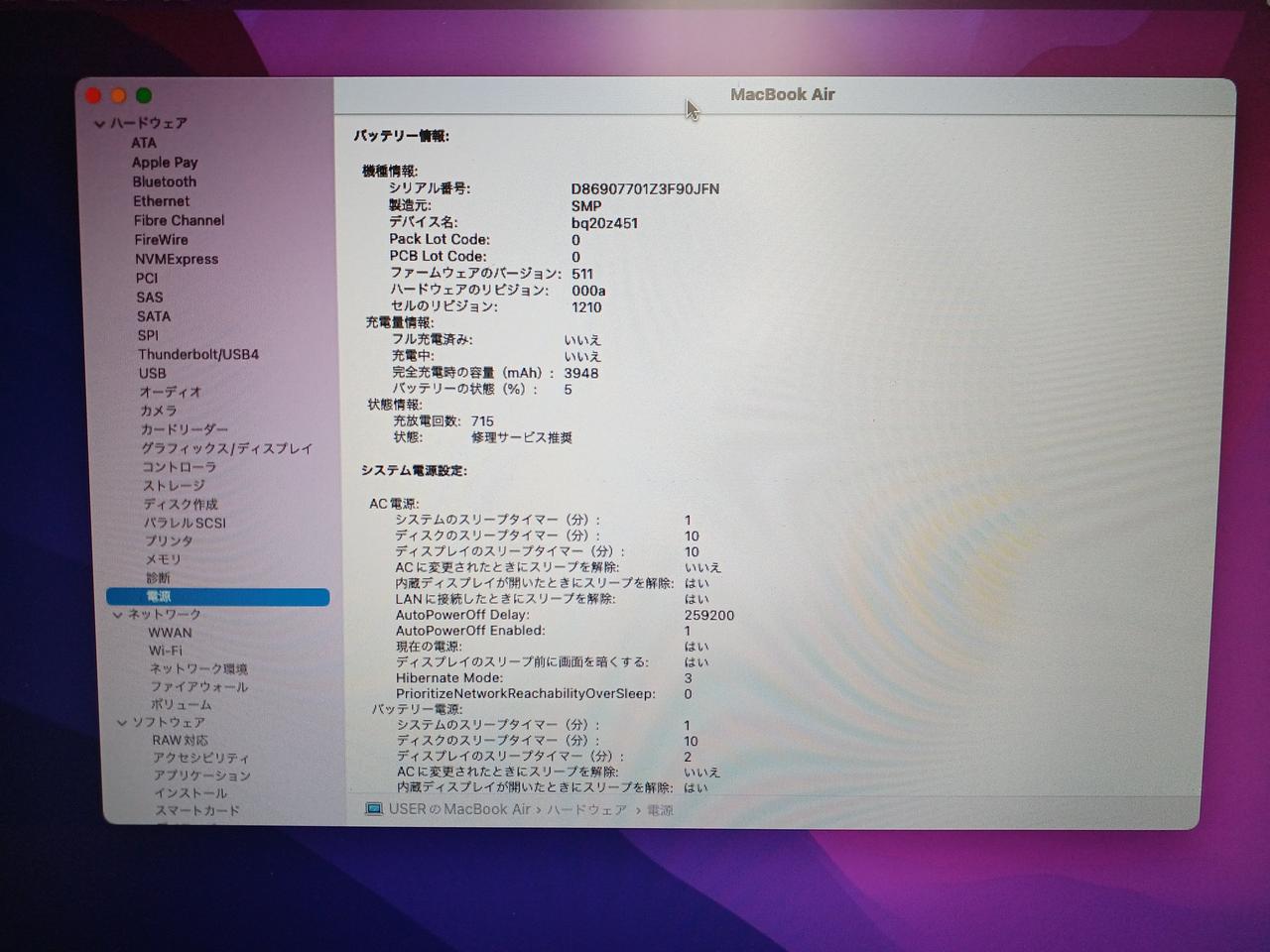Collapse the ネットワーク section in sidebar
Viewport: 1270px width, 952px height.
[x=118, y=615]
